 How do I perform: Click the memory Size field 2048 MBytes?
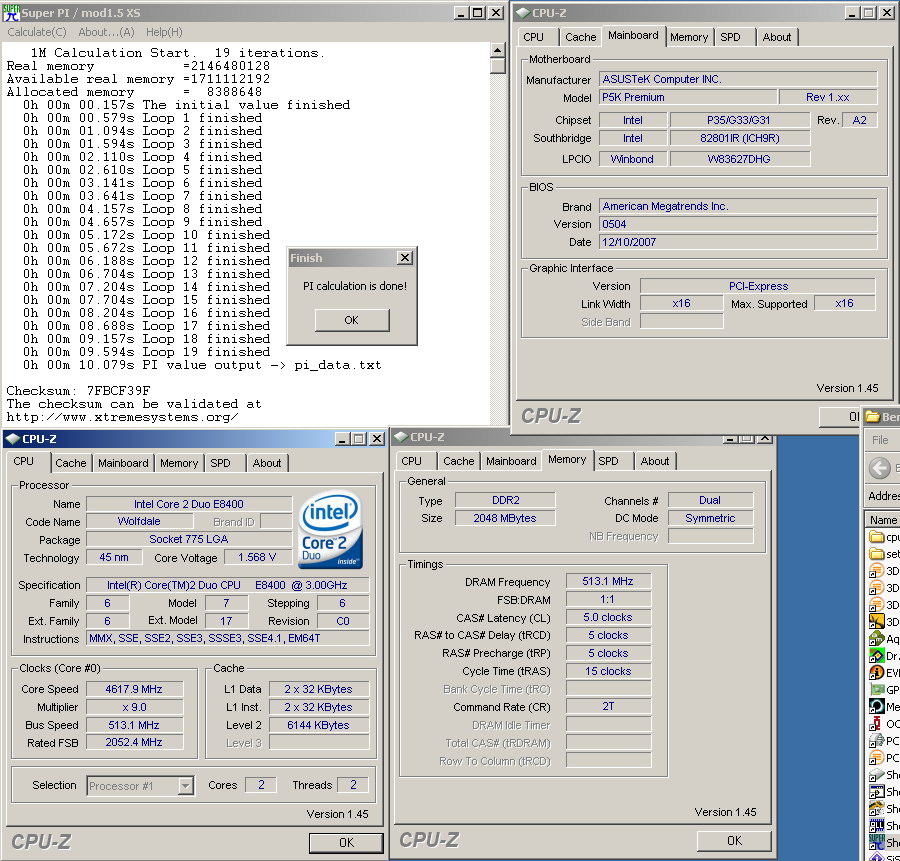click(x=505, y=518)
